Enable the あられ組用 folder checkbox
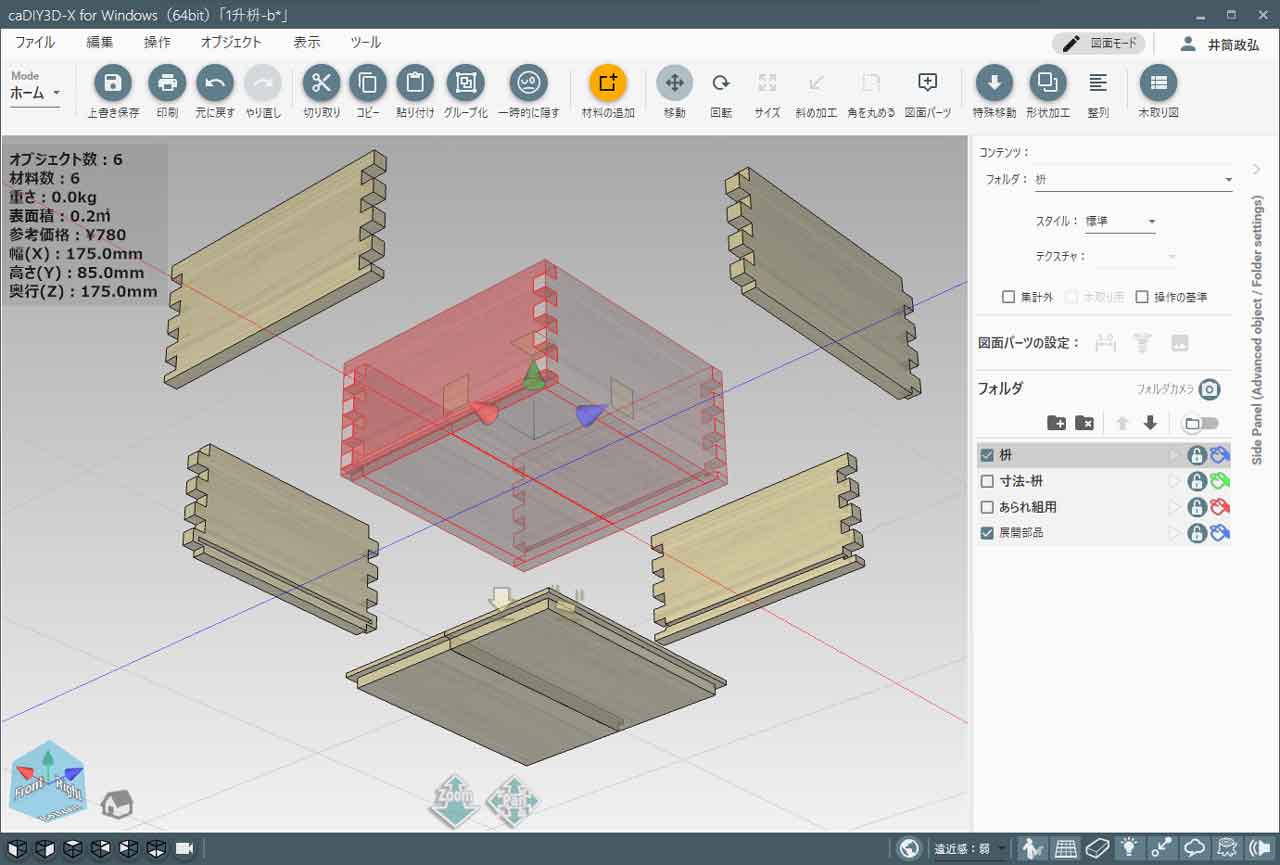This screenshot has width=1280, height=865. pyautogui.click(x=987, y=507)
